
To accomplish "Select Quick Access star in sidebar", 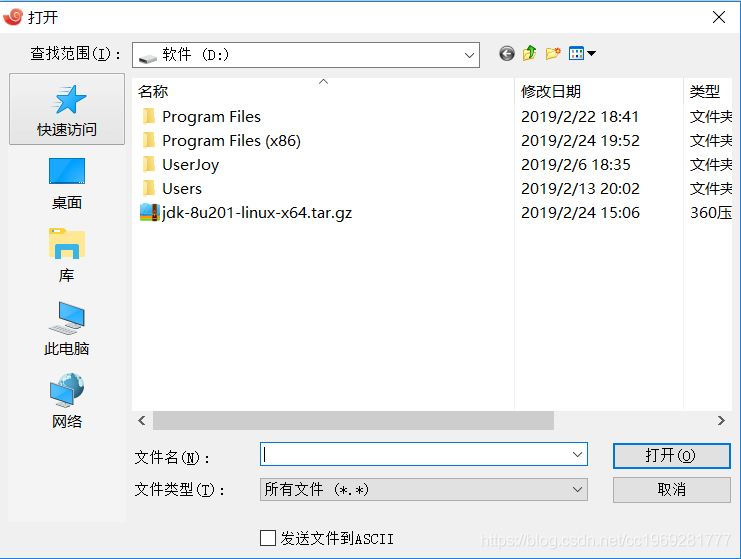I will 67,109.
